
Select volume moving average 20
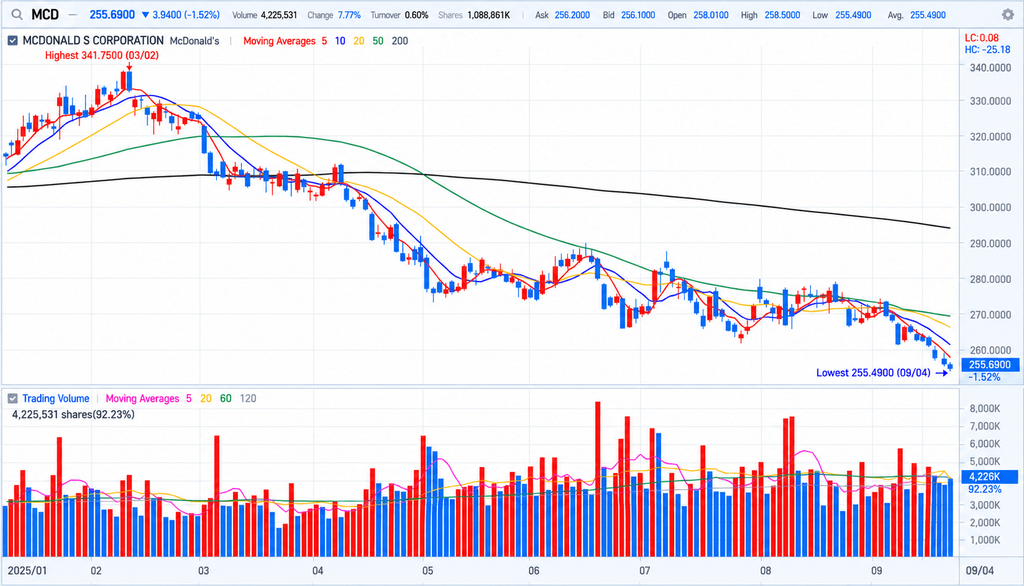click(x=206, y=399)
